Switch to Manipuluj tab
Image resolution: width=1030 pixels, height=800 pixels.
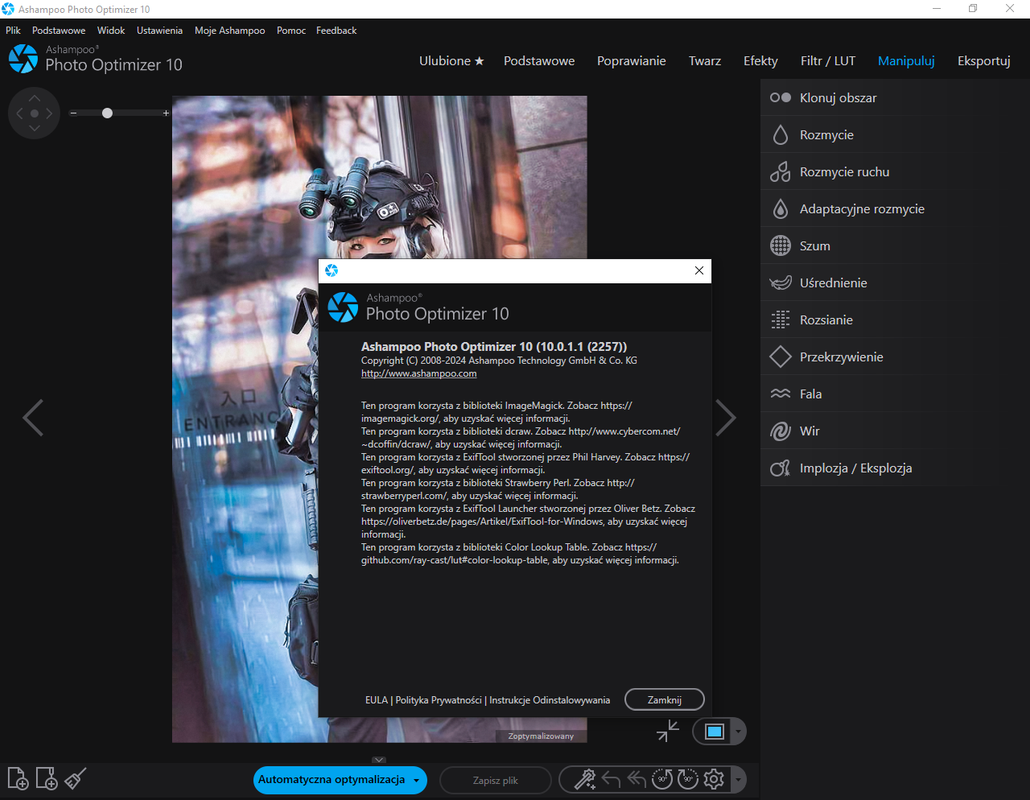tap(906, 61)
